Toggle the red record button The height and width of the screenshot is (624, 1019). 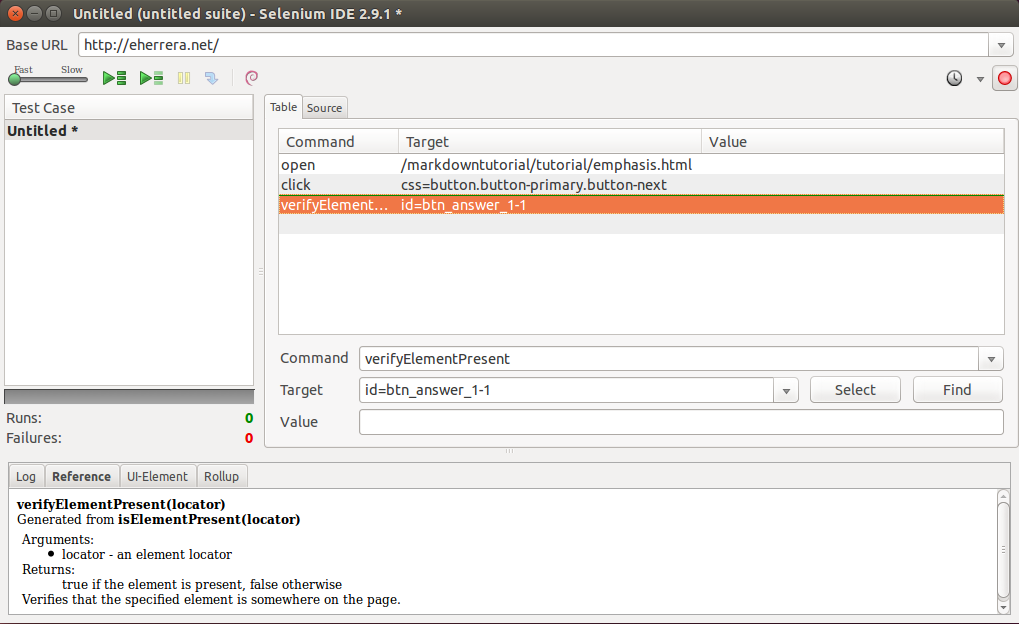(1004, 79)
